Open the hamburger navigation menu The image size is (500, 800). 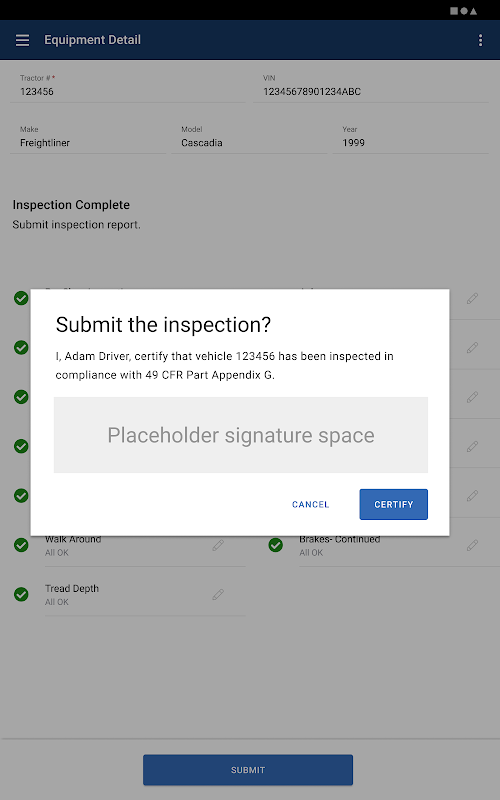pos(22,40)
